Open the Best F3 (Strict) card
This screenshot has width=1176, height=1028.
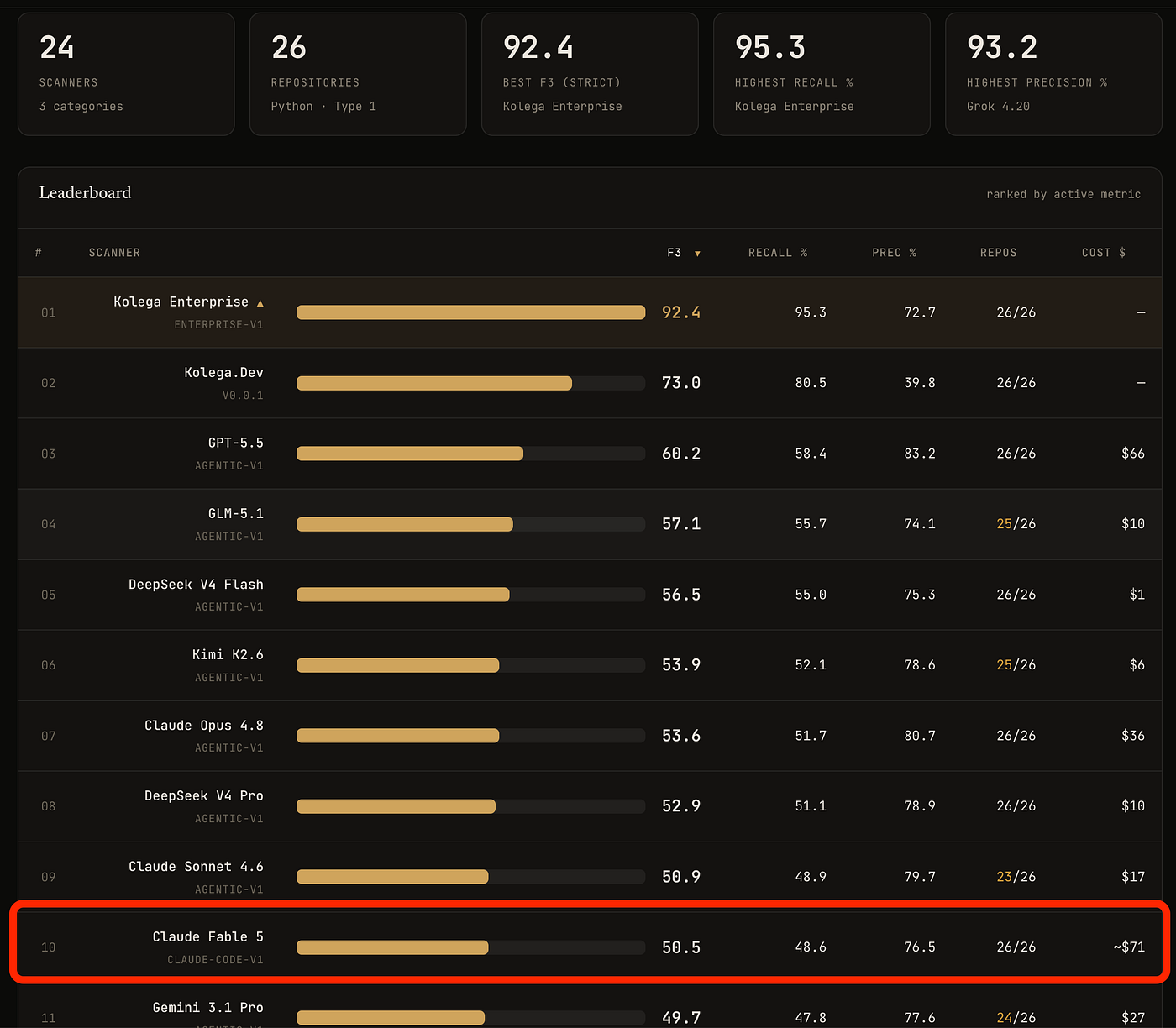pyautogui.click(x=590, y=74)
